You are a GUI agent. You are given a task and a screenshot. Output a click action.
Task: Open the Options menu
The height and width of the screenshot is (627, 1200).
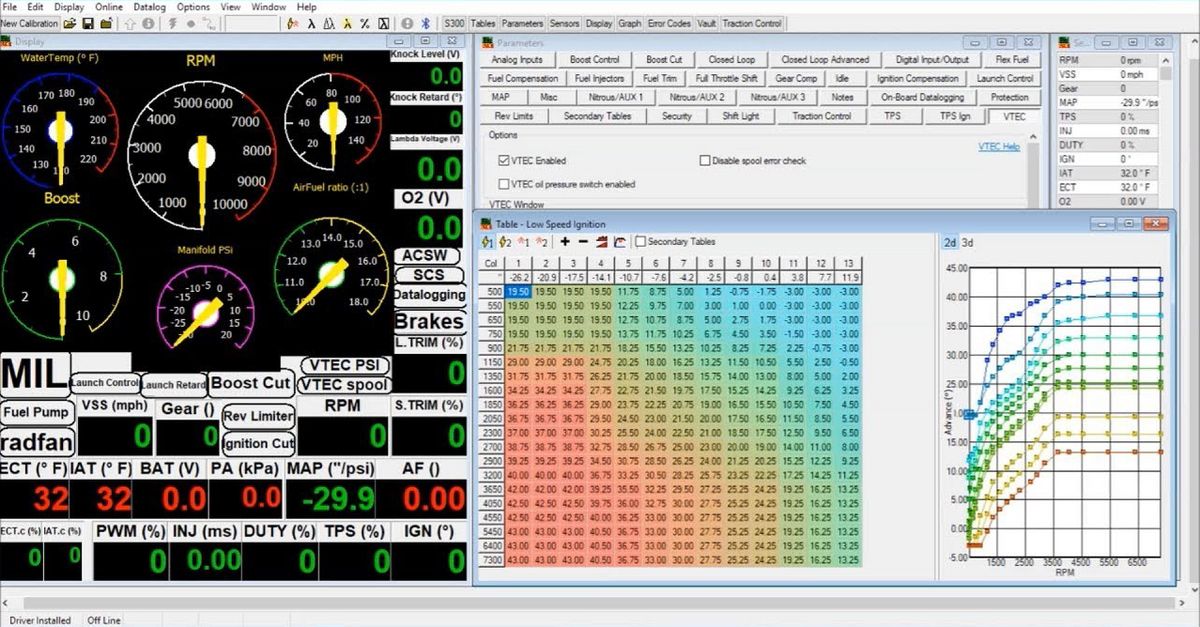(196, 6)
